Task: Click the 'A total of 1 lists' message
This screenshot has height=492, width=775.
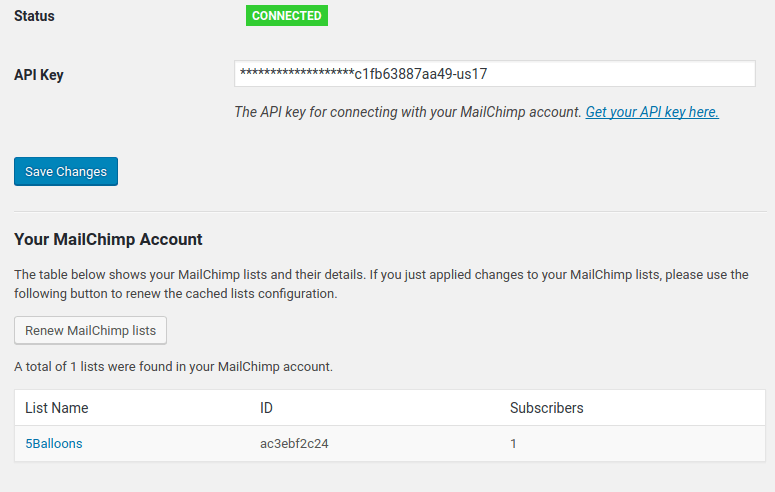Action: point(173,366)
